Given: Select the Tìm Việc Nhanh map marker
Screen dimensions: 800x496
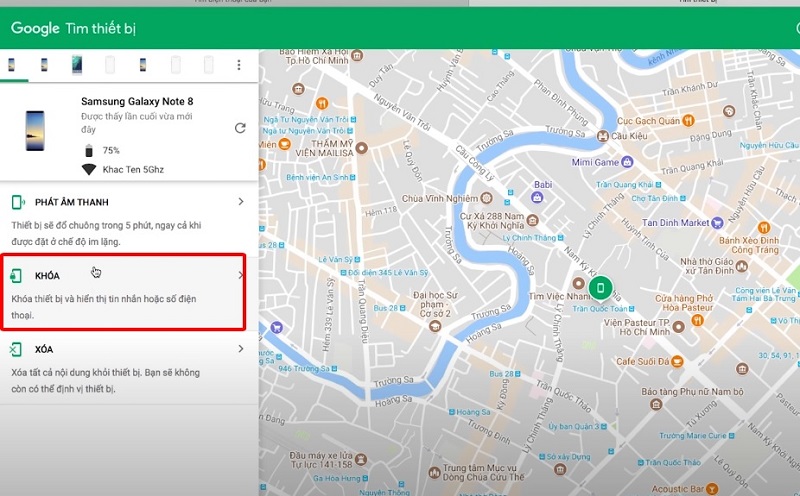Looking at the screenshot, I should click(x=578, y=283).
